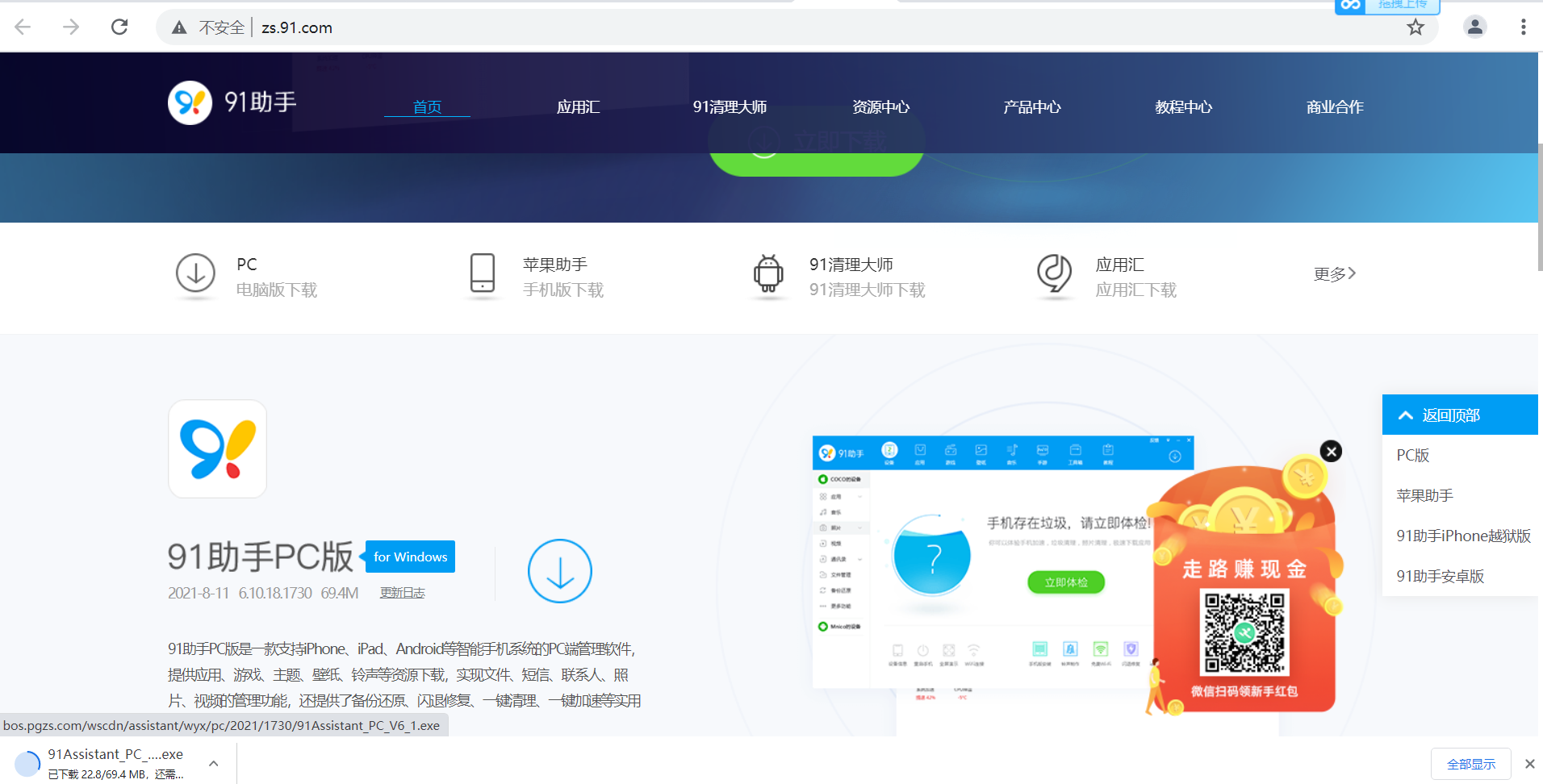The image size is (1543, 784).
Task: Click the 立即体检 button in preview
Action: pyautogui.click(x=1066, y=582)
